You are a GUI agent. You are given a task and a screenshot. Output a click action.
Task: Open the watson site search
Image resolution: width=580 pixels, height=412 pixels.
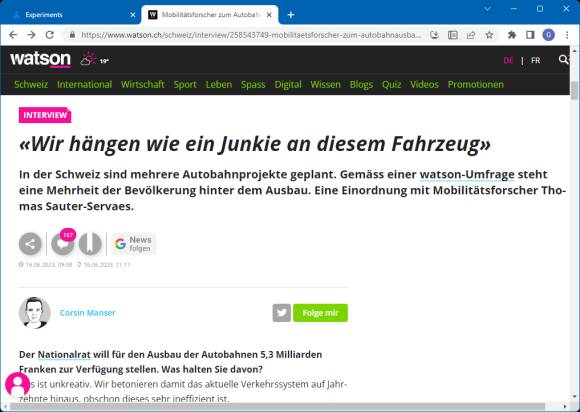[563, 60]
